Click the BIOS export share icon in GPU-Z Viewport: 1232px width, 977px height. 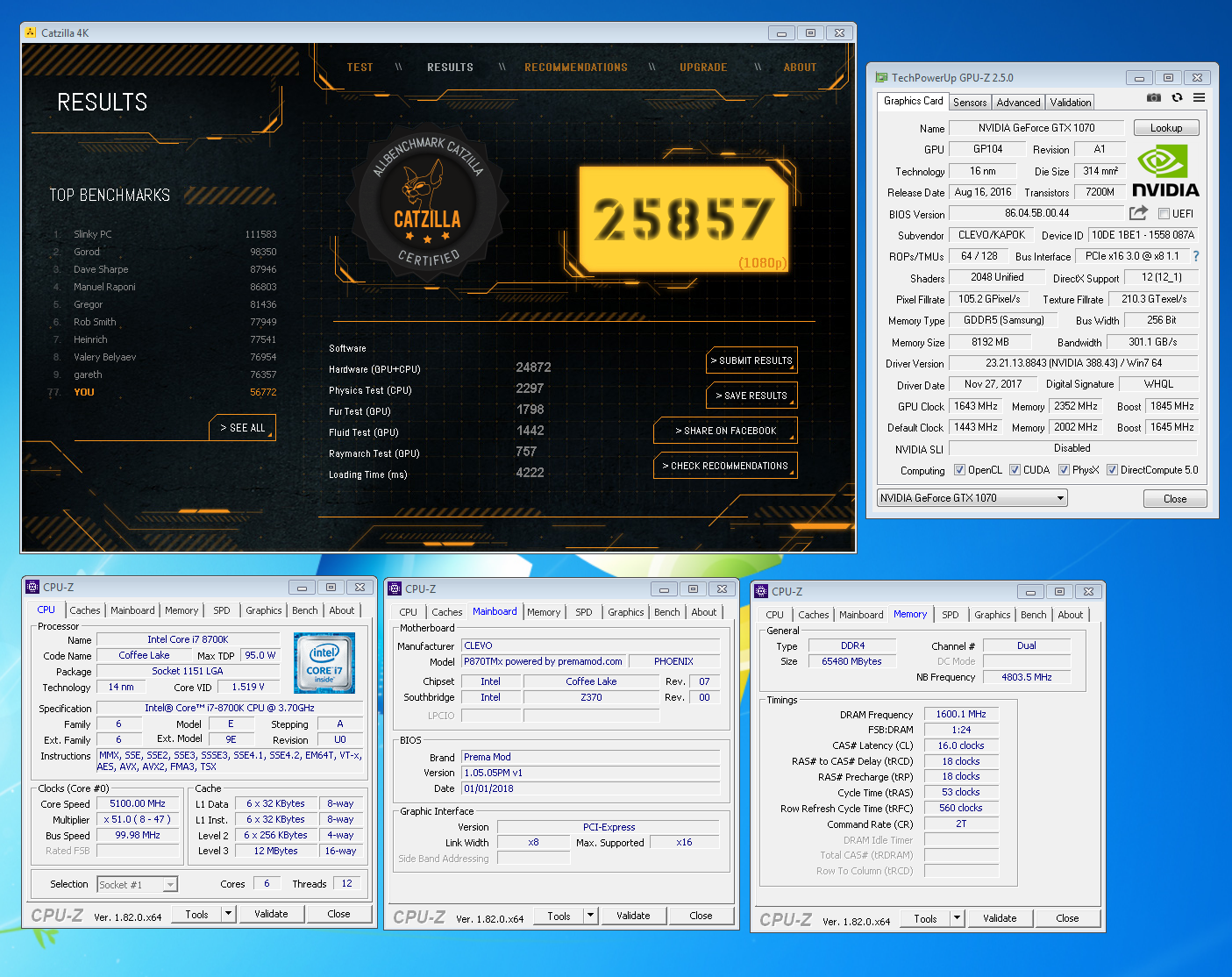tap(1138, 212)
